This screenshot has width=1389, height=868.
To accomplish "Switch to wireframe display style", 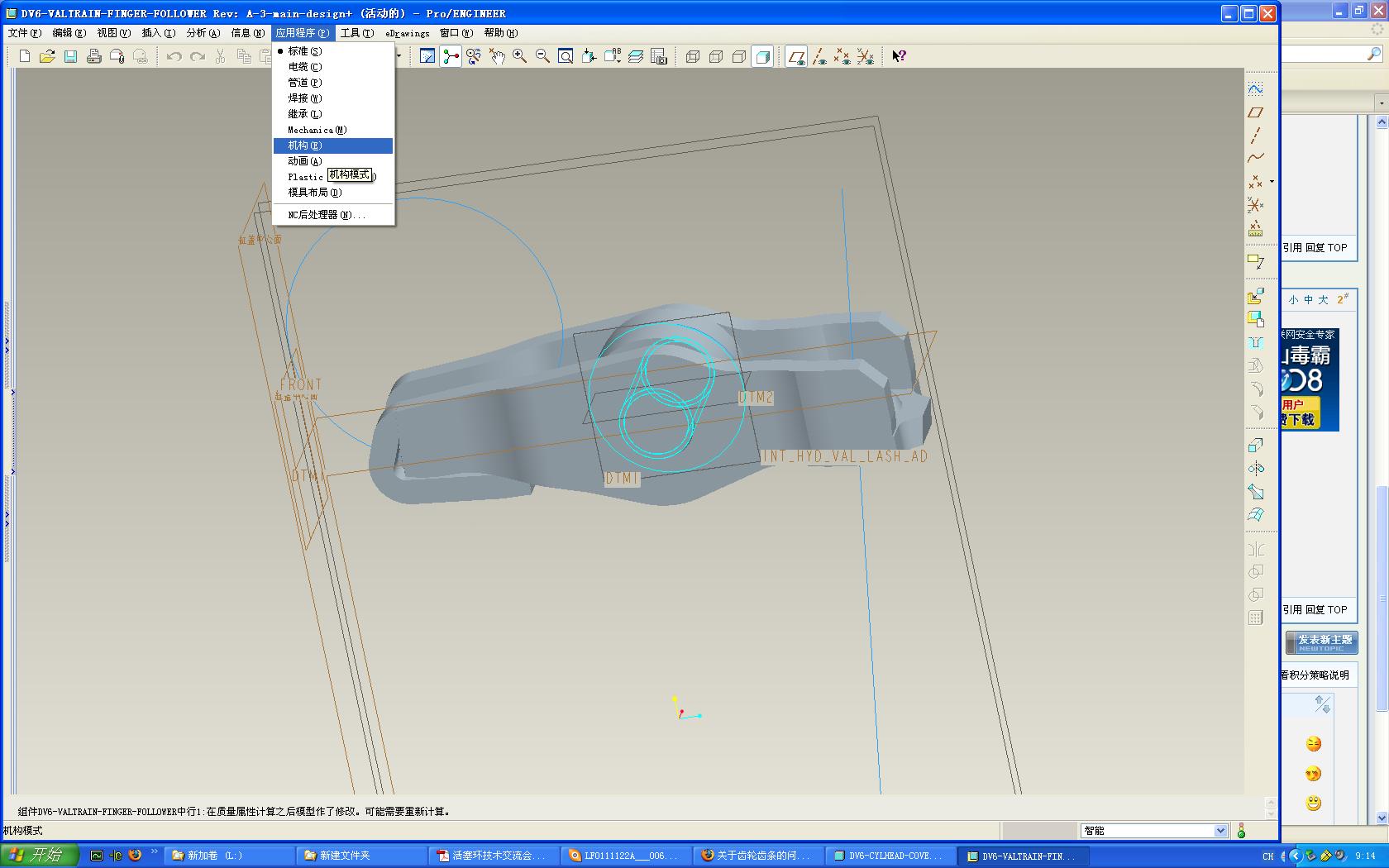I will pos(693,56).
